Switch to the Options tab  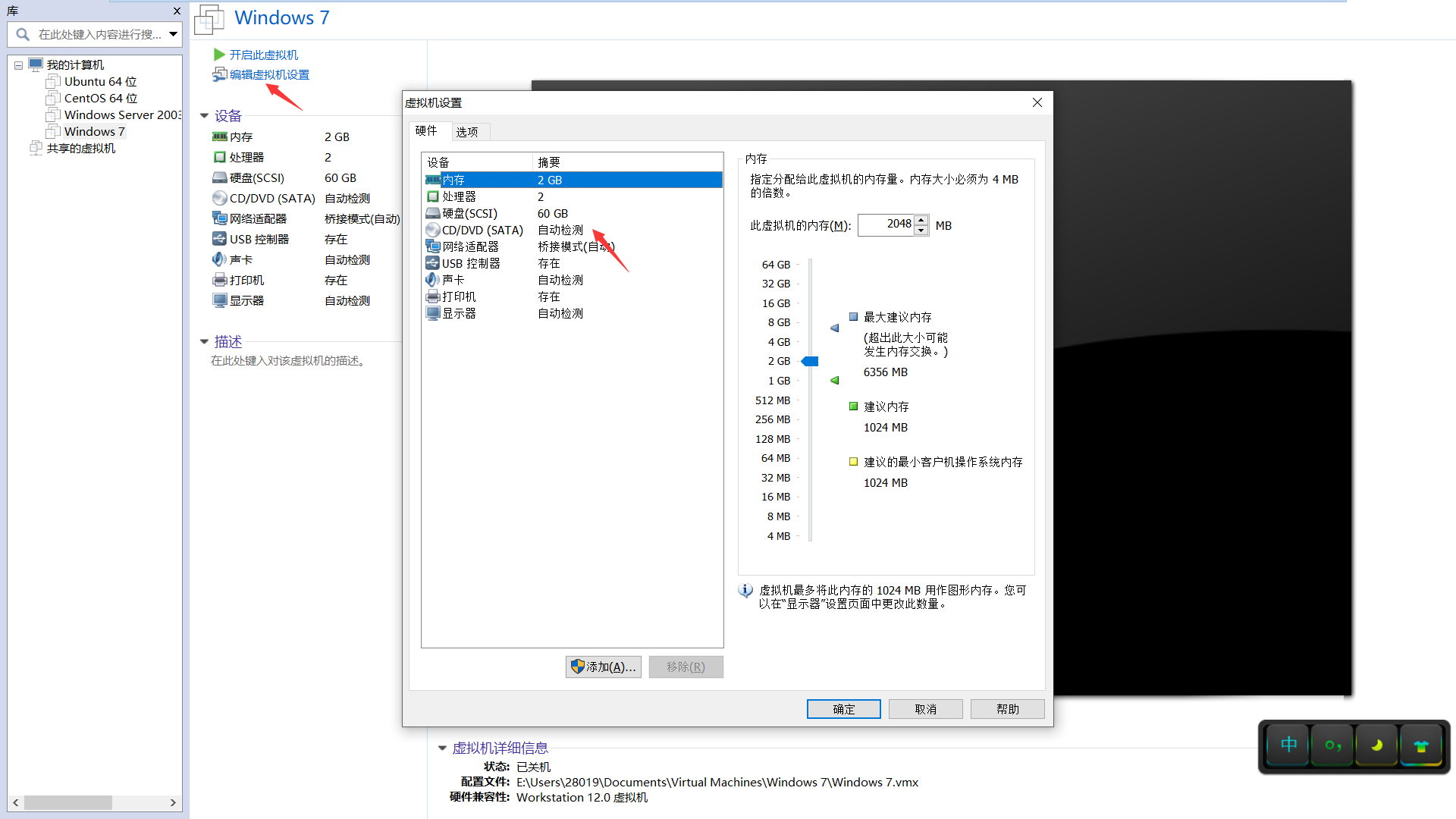pyautogui.click(x=467, y=132)
